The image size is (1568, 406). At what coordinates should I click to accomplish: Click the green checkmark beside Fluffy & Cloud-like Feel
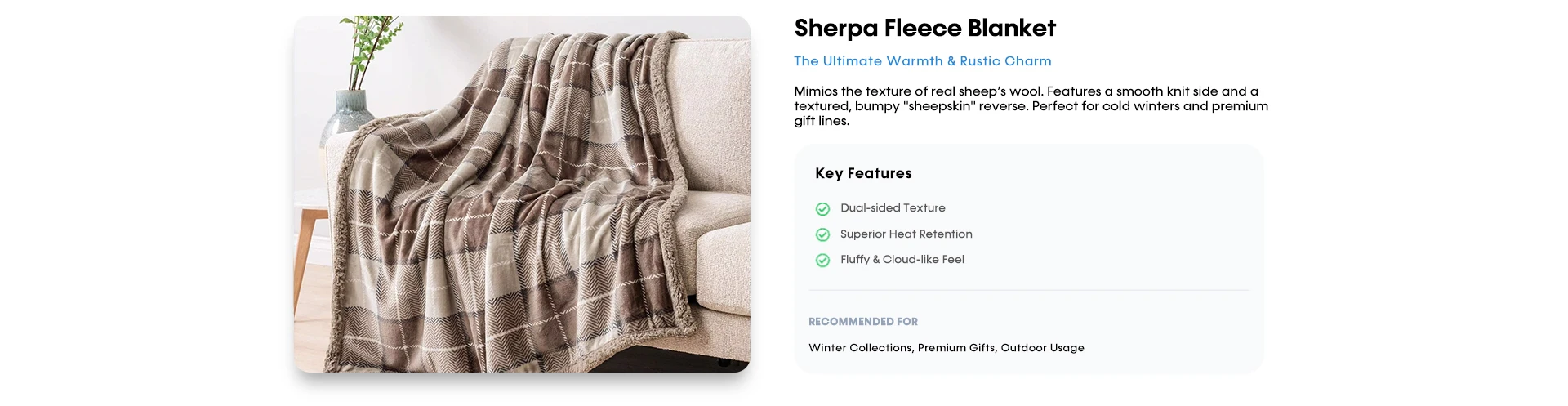point(822,260)
